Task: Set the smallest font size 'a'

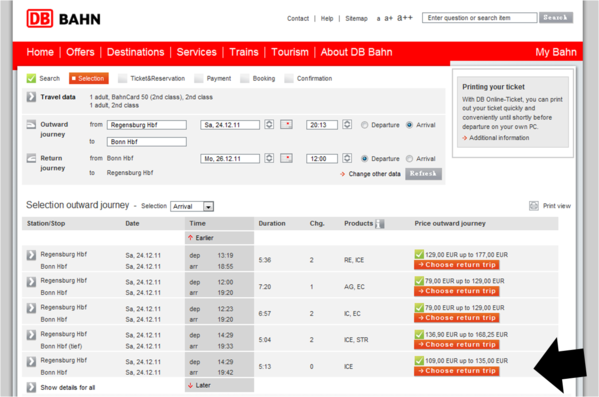Action: [x=378, y=18]
